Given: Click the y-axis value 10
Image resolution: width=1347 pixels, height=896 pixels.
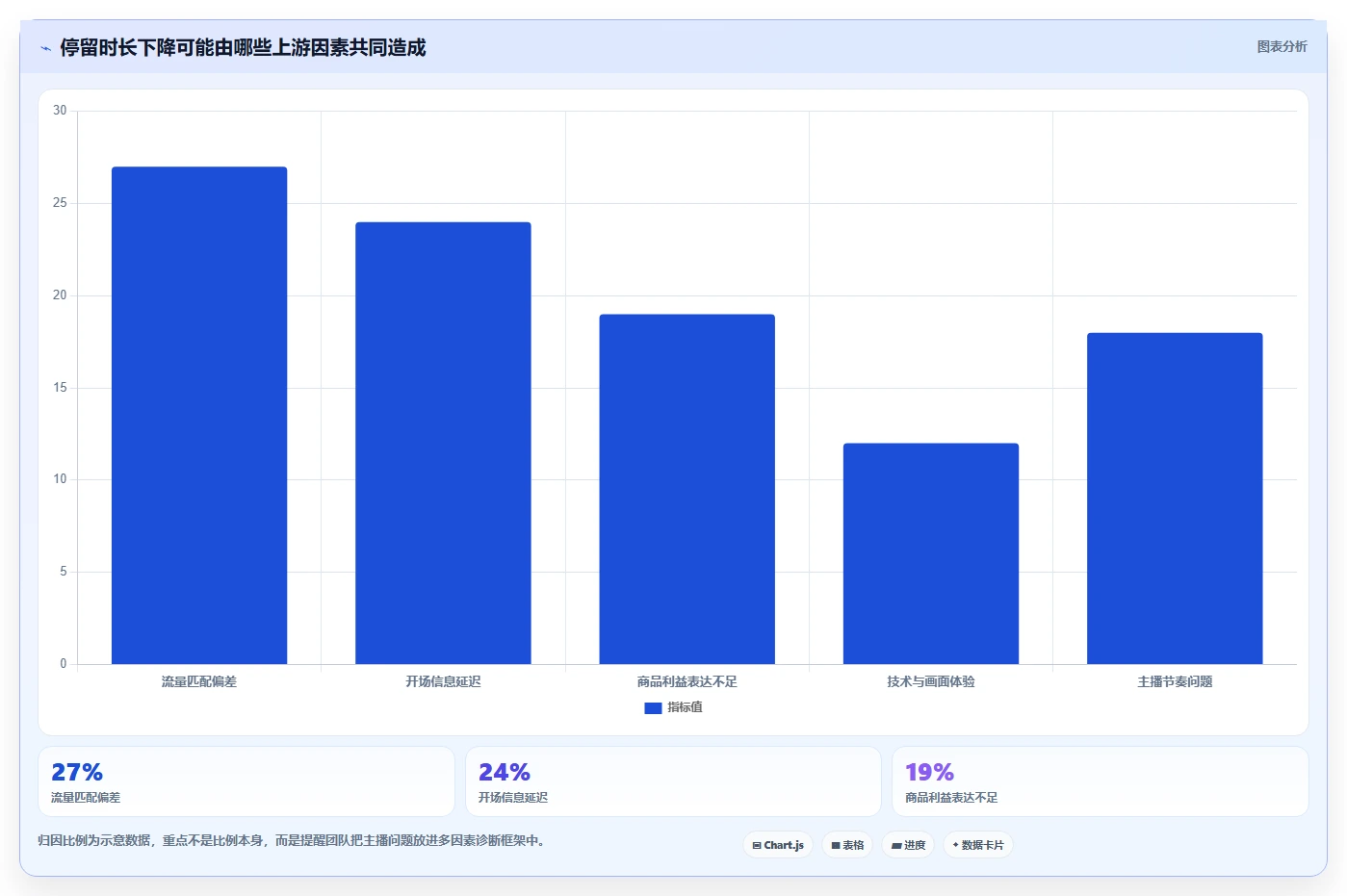Looking at the screenshot, I should point(60,479).
